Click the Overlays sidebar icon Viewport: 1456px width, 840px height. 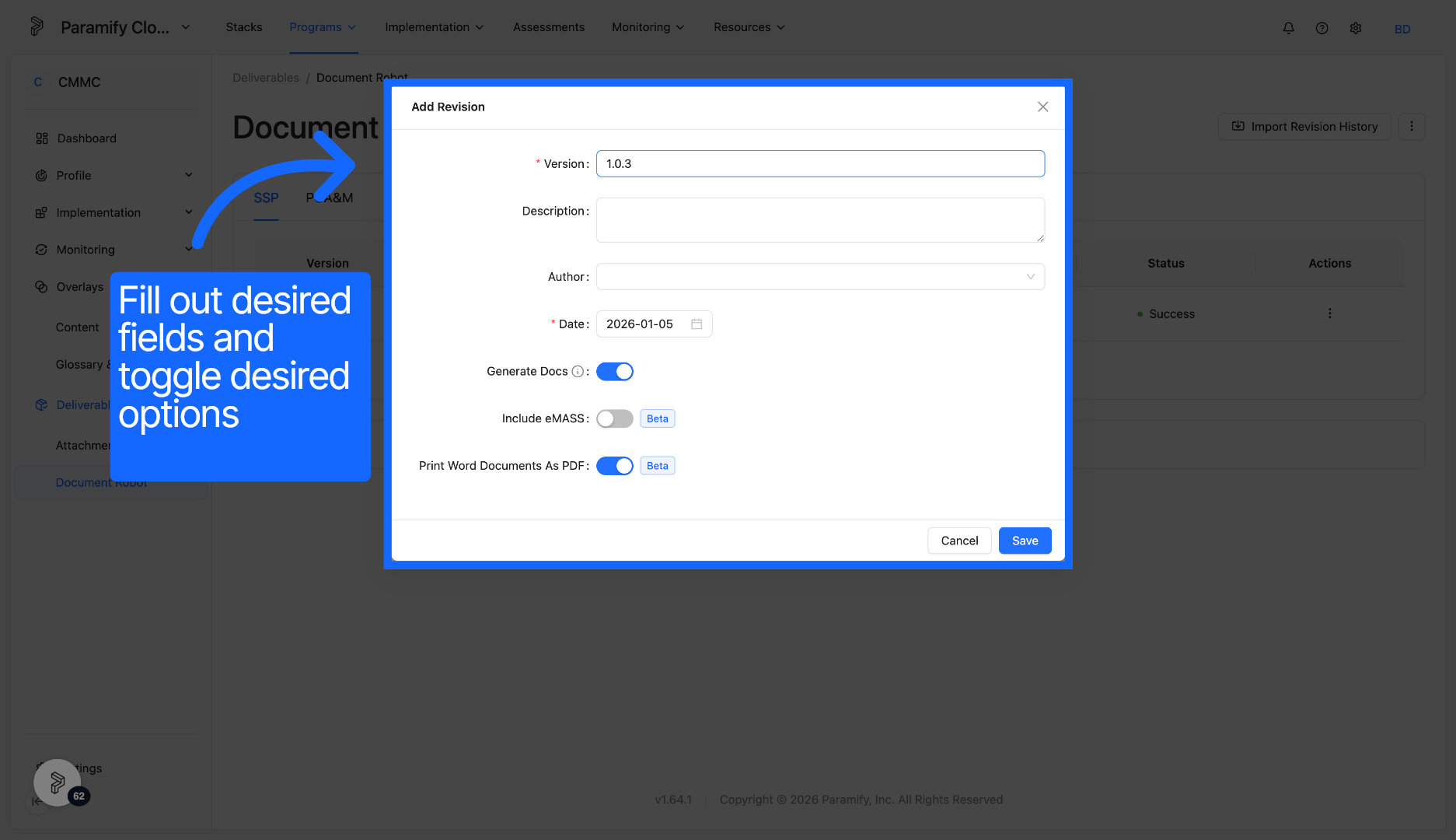(41, 287)
